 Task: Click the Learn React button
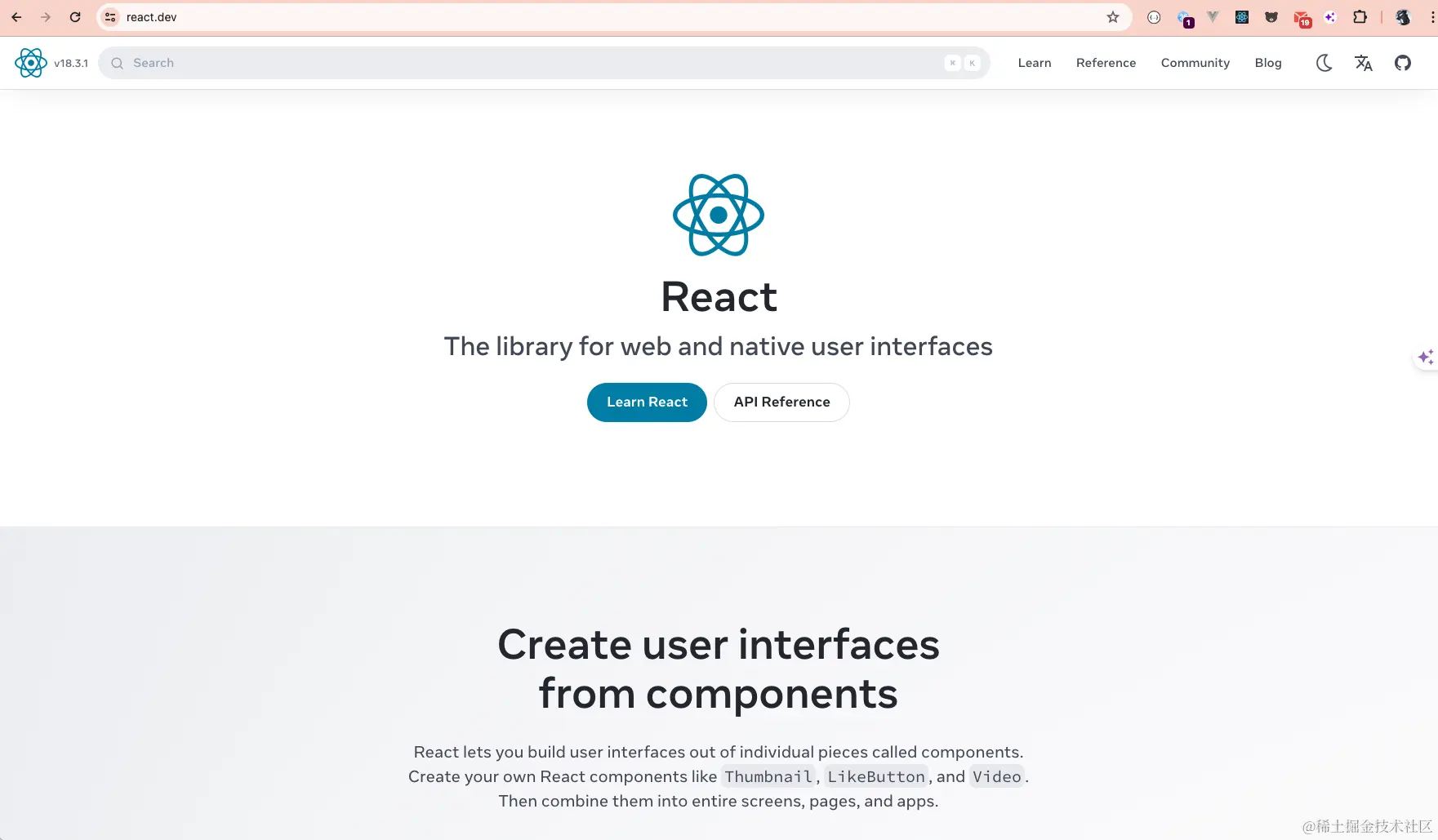(x=647, y=402)
